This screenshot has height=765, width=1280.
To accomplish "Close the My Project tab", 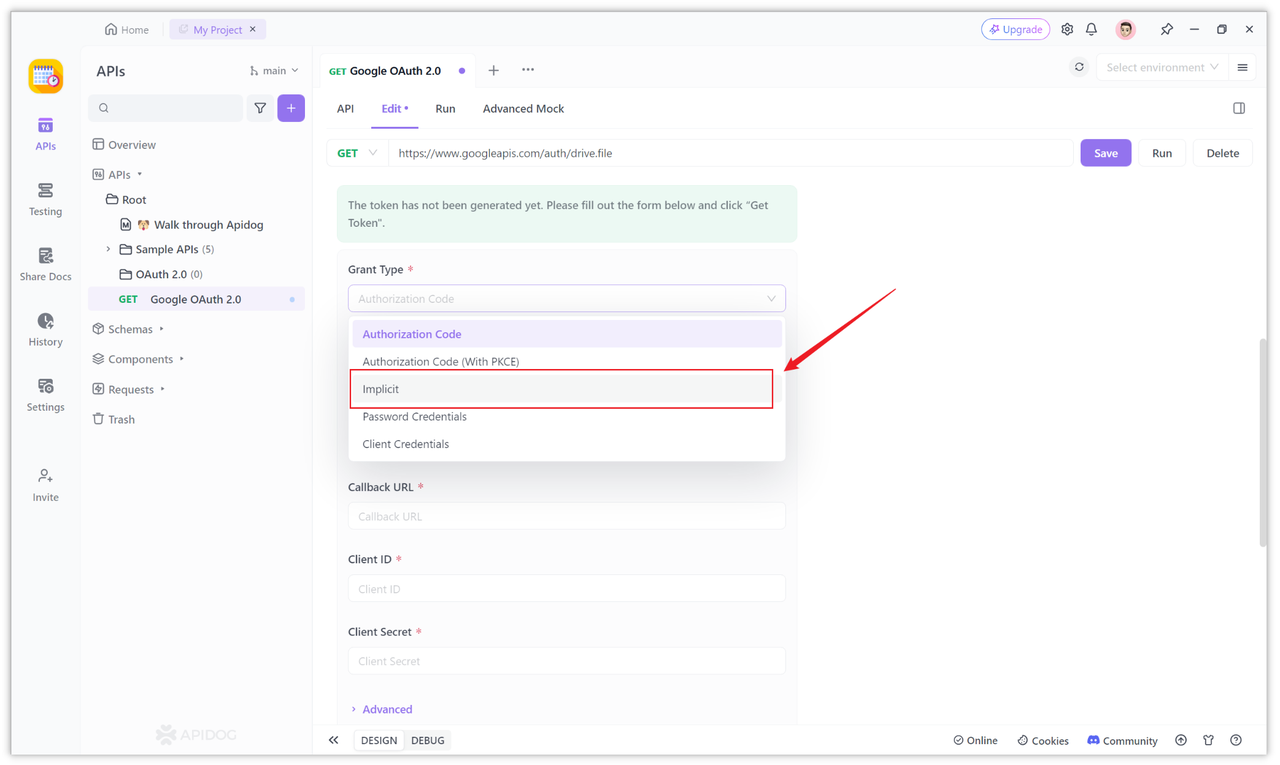I will tap(253, 30).
